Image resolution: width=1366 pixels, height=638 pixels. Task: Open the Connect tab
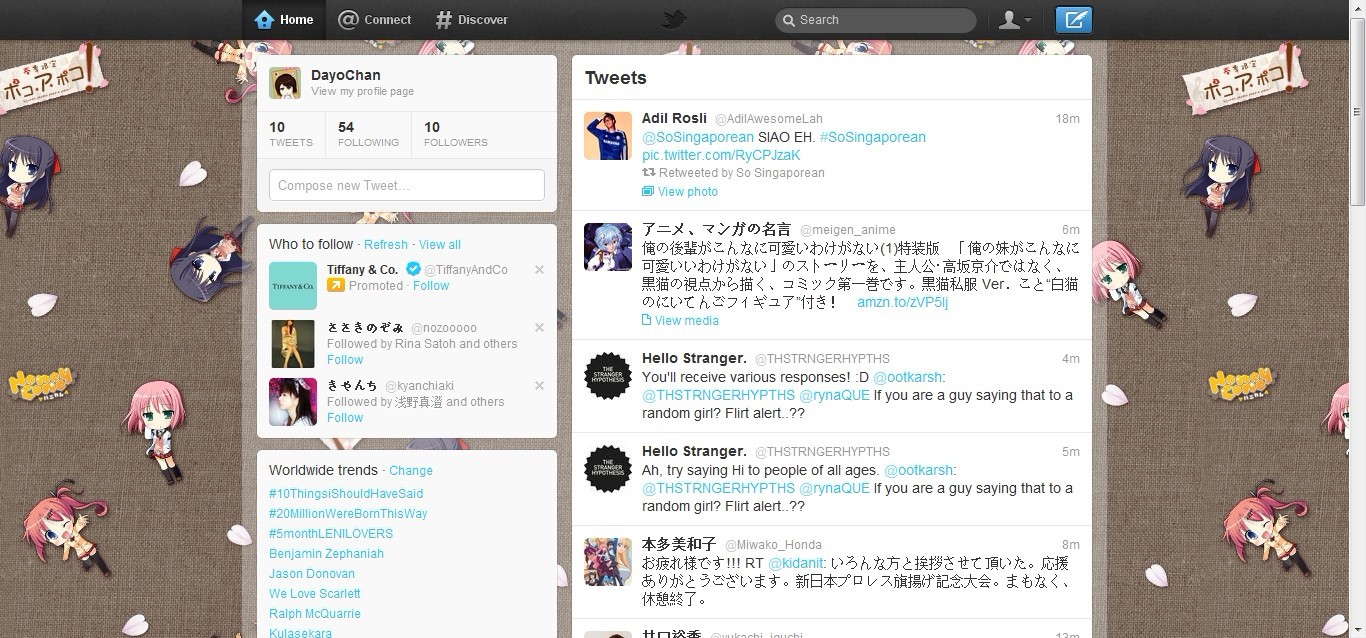(375, 19)
